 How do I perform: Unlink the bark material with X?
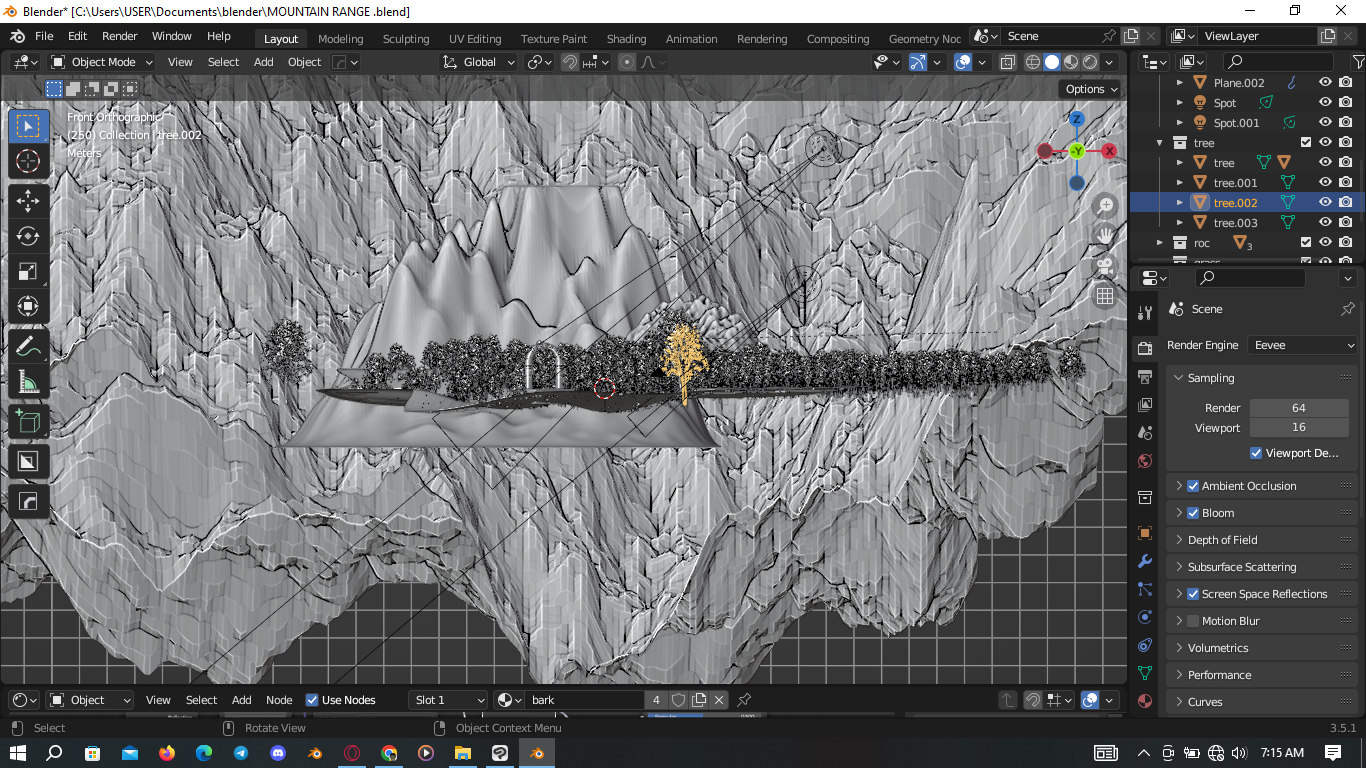[718, 700]
